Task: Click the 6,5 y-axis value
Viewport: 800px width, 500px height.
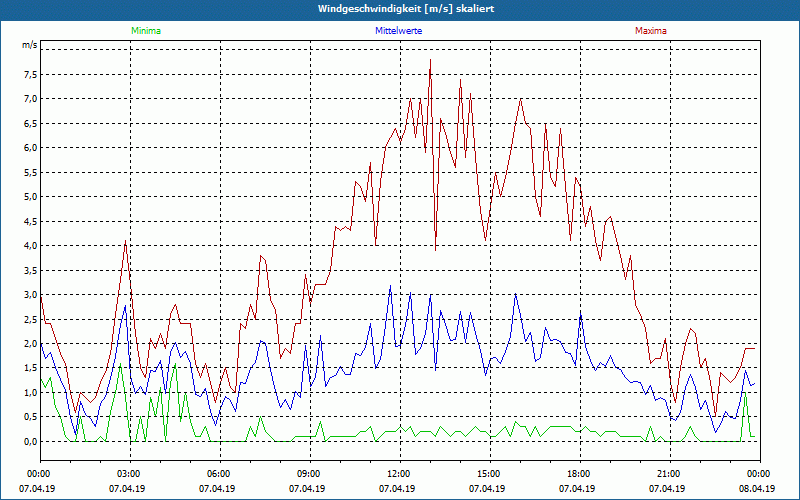Action: coord(31,123)
